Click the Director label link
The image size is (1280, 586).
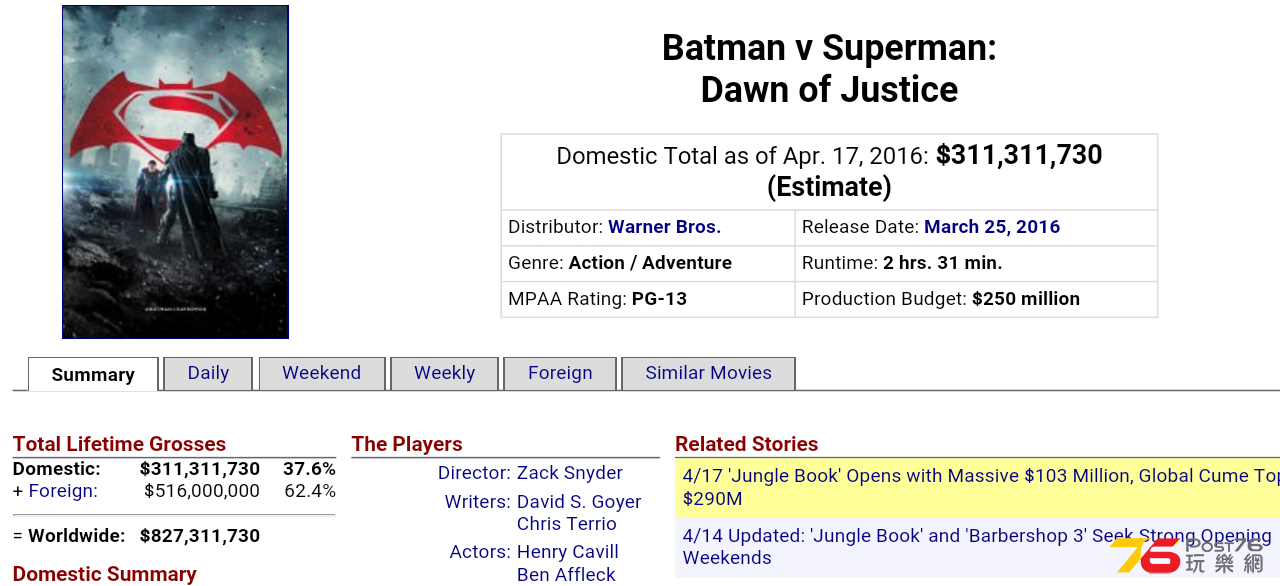(x=474, y=473)
